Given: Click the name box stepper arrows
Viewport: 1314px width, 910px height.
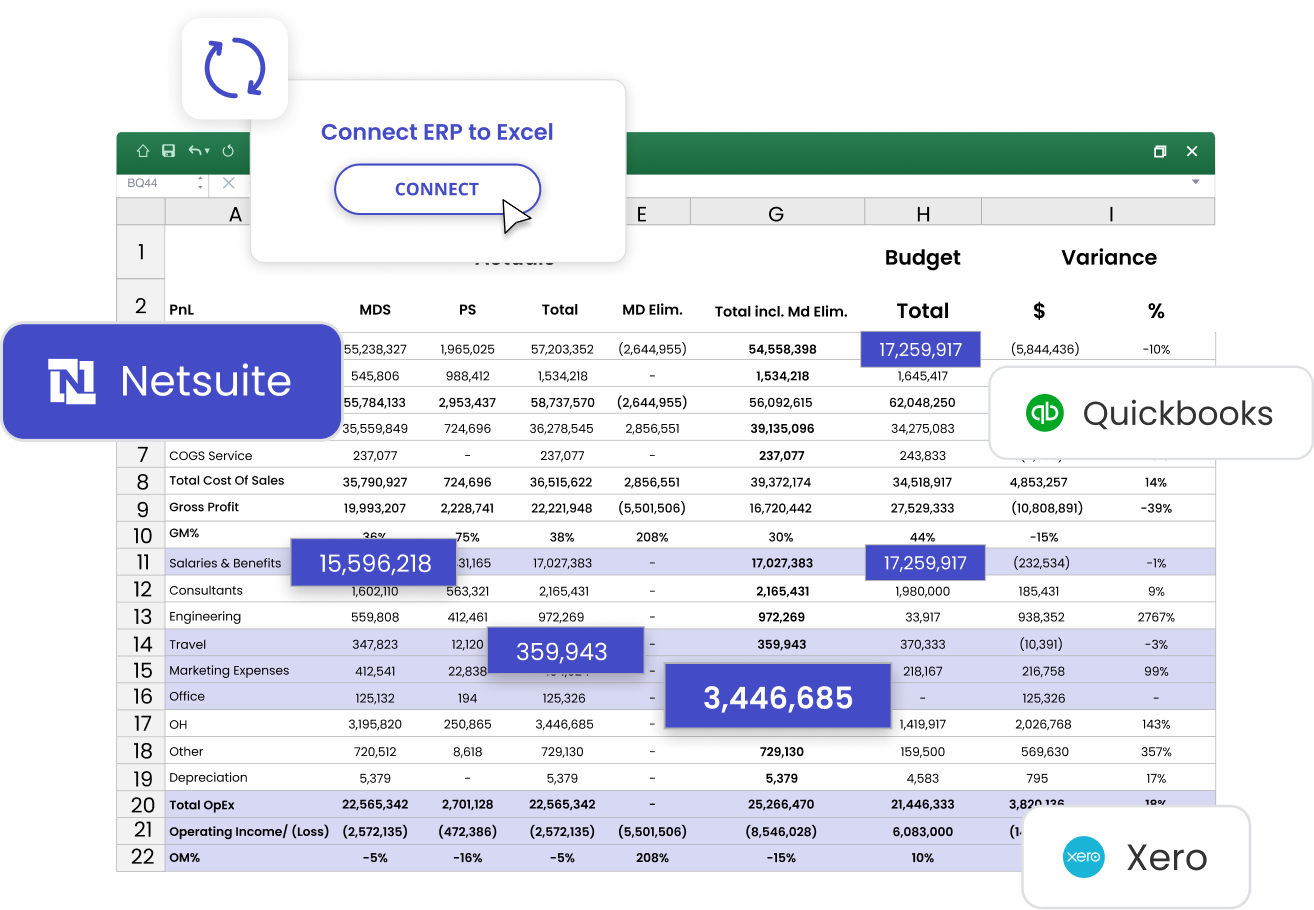Looking at the screenshot, I should [200, 183].
